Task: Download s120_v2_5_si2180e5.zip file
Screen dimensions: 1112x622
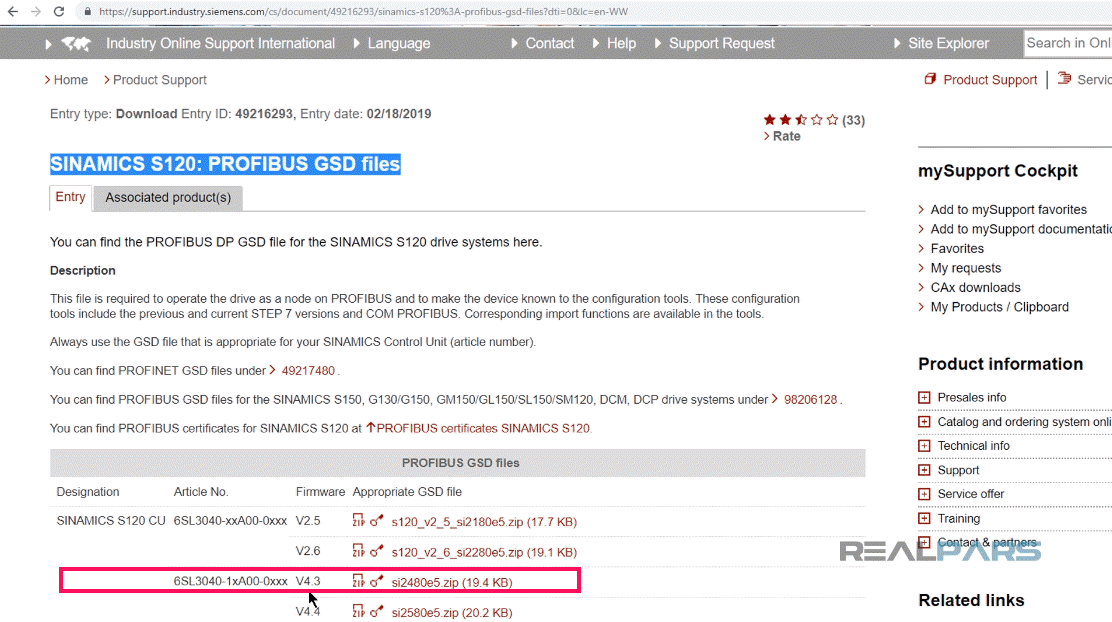Action: point(484,522)
